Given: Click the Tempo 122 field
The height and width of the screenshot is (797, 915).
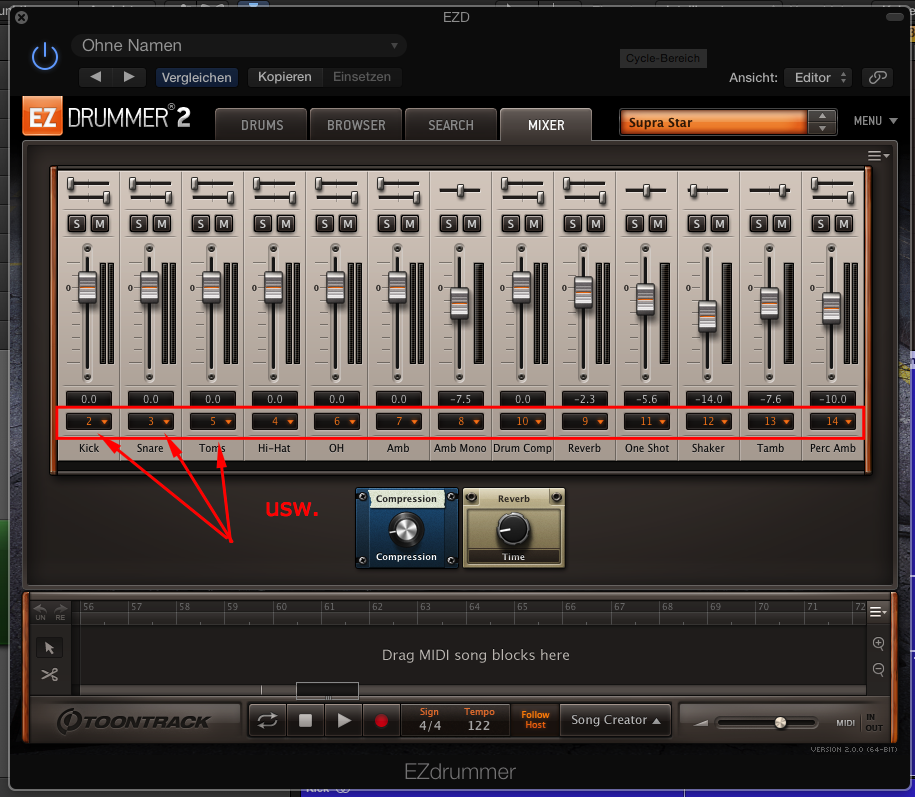Looking at the screenshot, I should click(x=479, y=719).
